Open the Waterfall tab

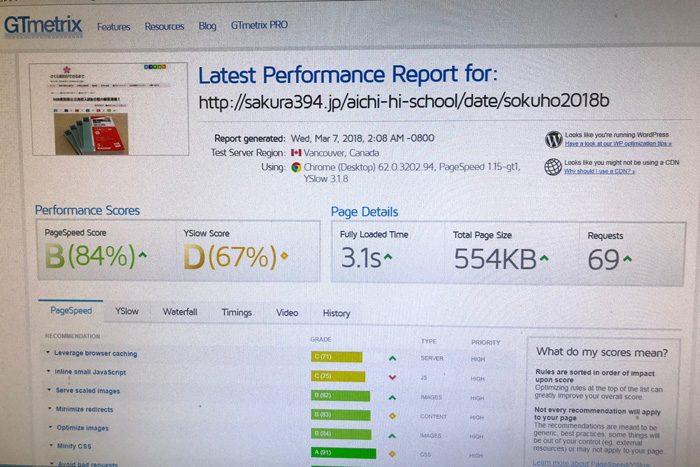180,312
